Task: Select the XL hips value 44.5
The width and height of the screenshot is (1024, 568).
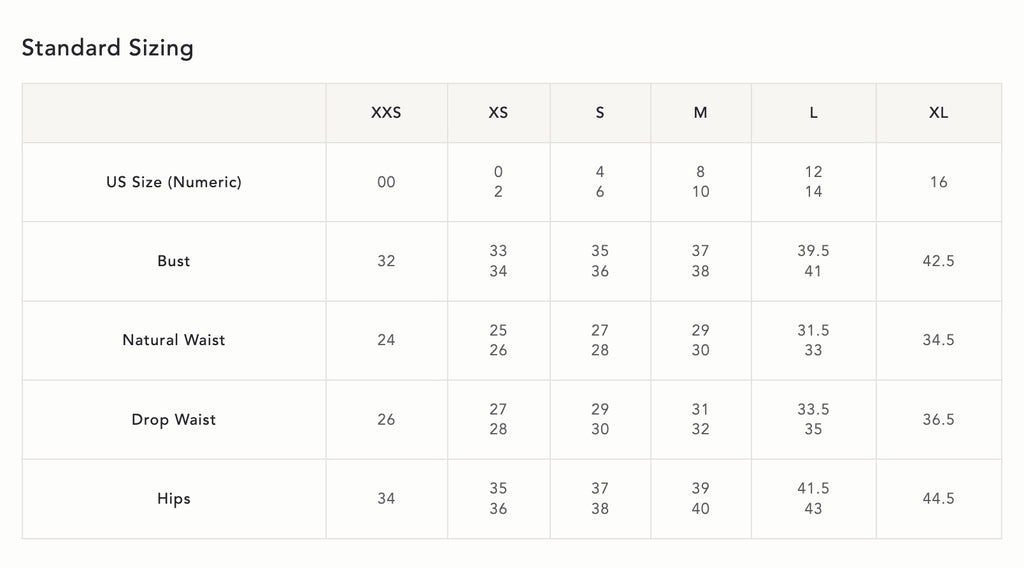Action: (938, 498)
